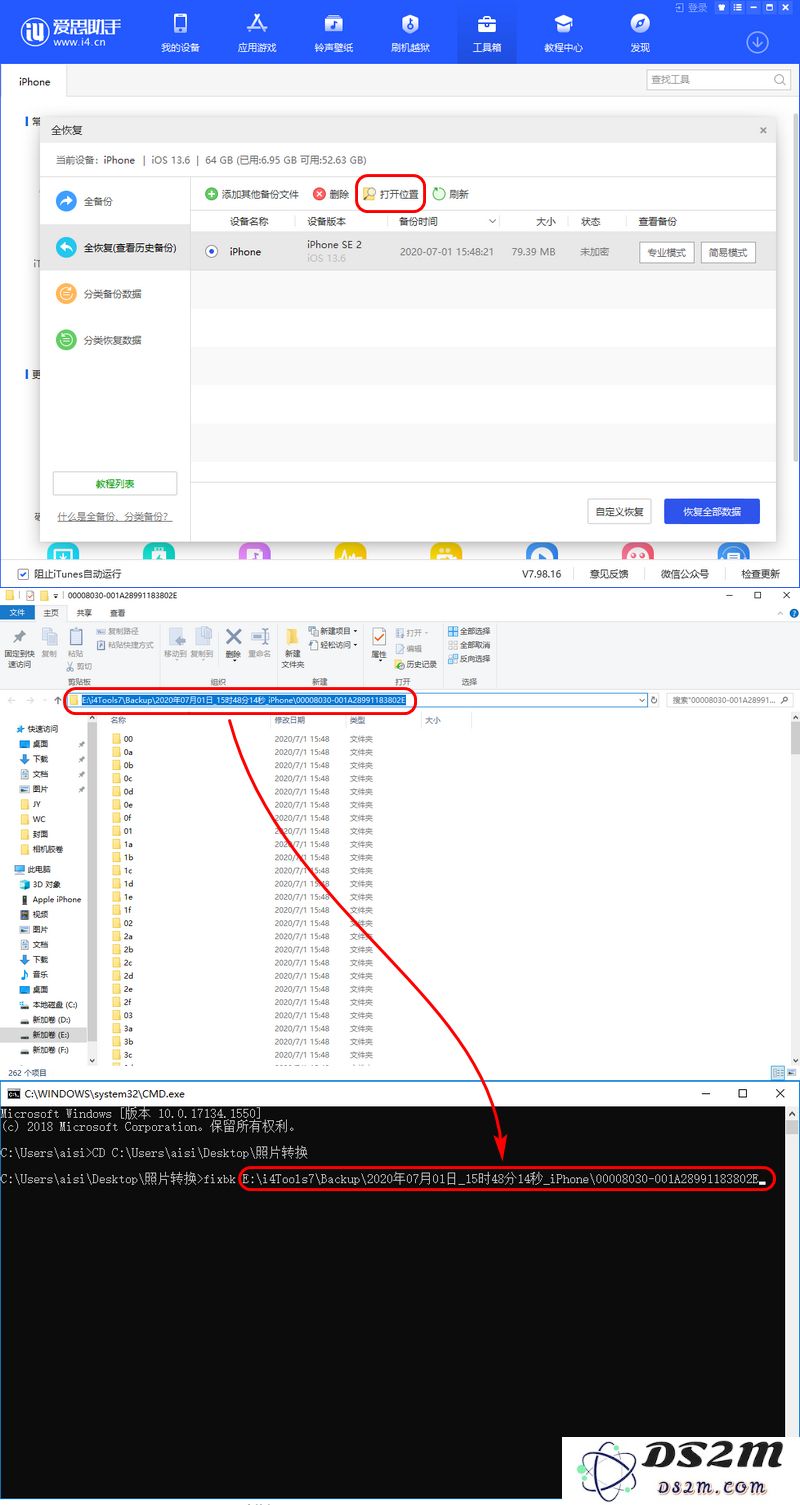Select the iPhone backup radio button
This screenshot has height=1505, width=800.
point(211,252)
